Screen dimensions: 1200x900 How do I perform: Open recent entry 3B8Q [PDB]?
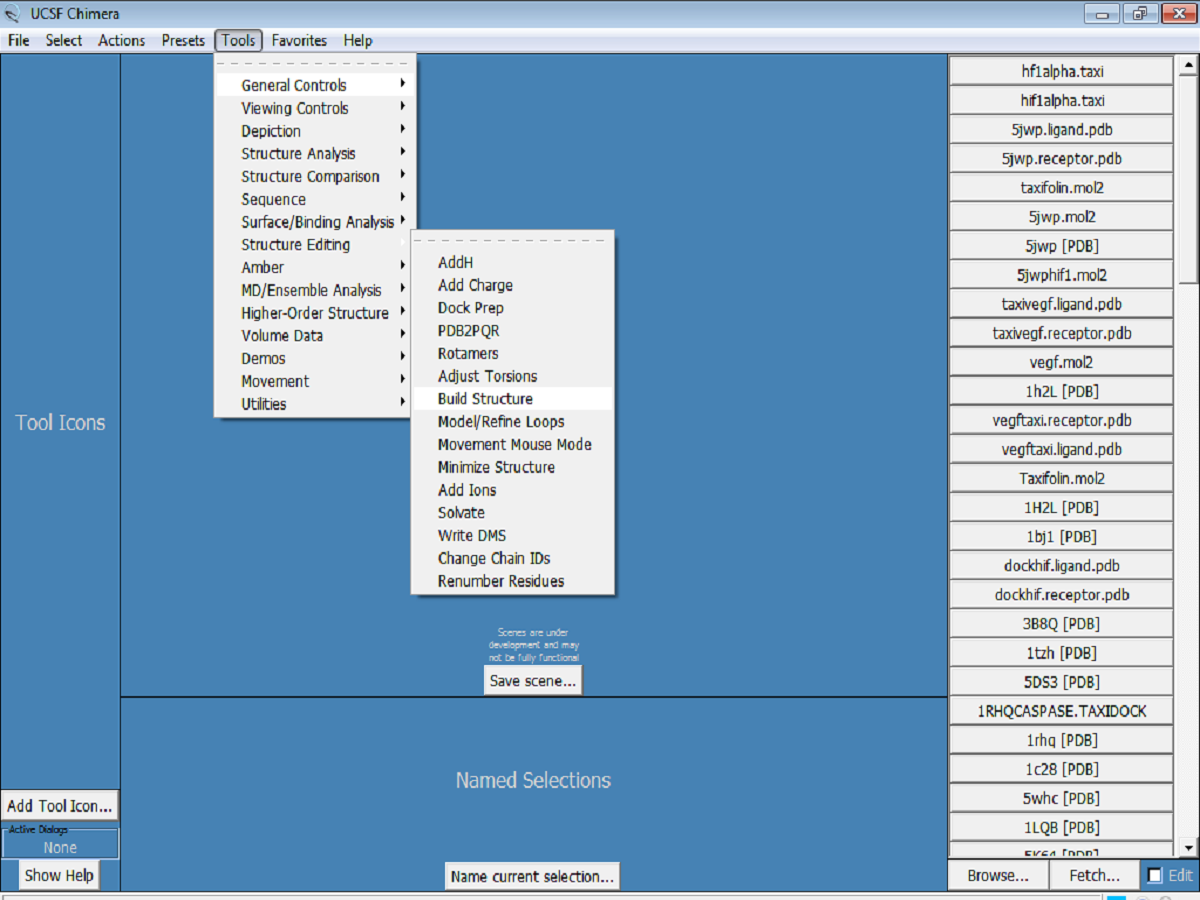[1061, 623]
